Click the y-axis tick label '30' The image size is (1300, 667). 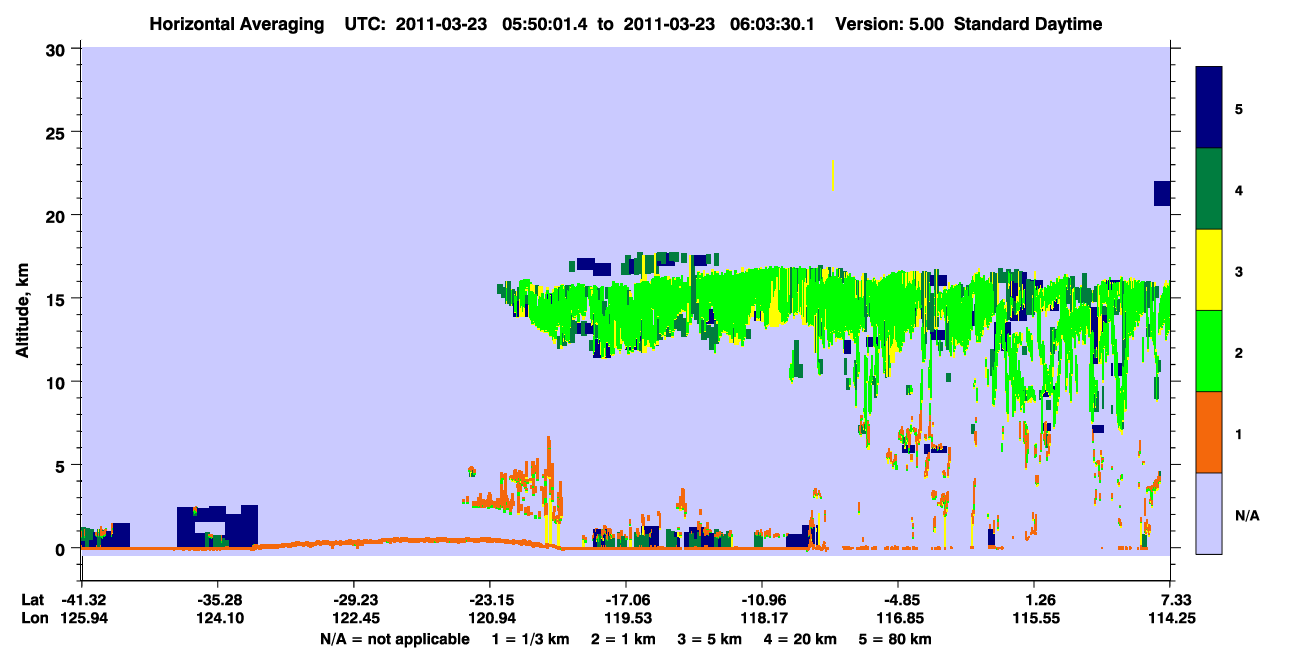point(58,49)
